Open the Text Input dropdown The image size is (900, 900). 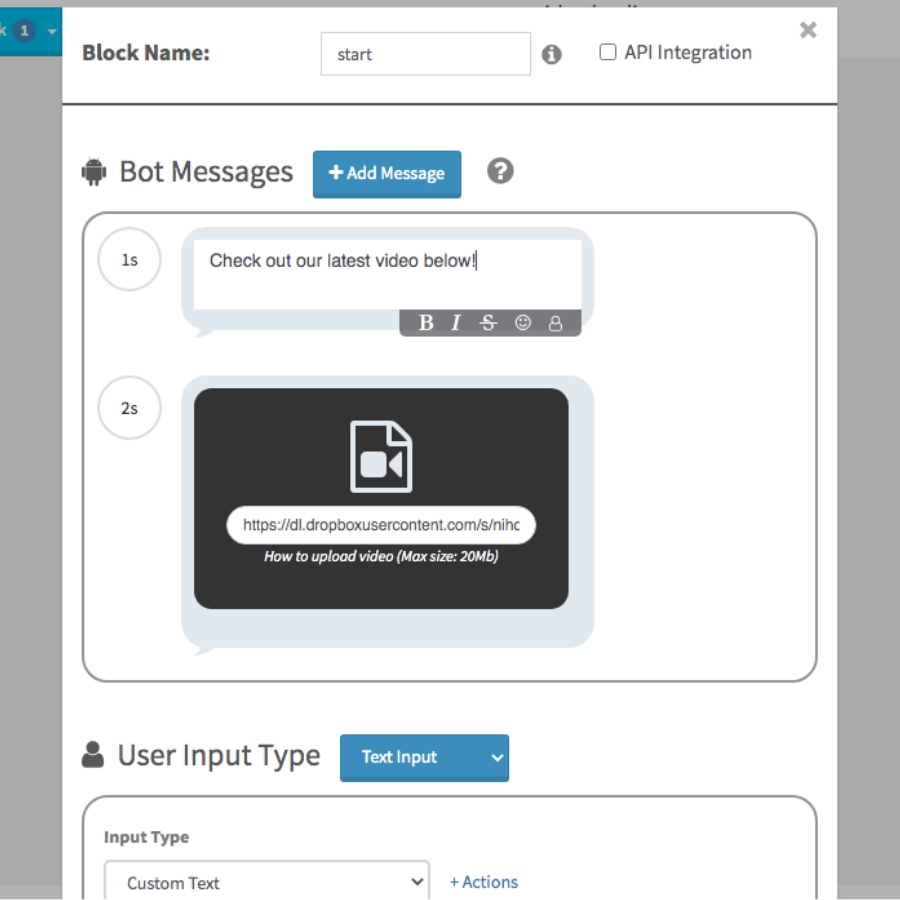tap(424, 758)
